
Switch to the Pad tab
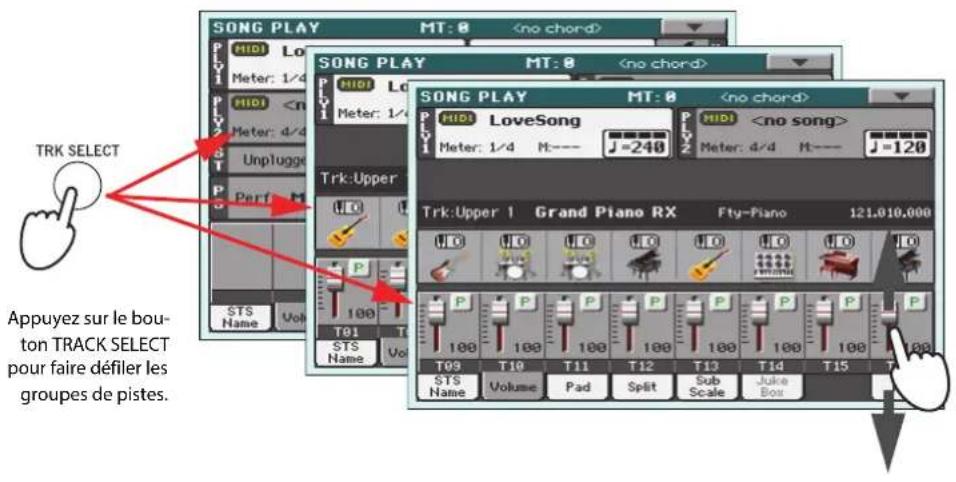(577, 386)
